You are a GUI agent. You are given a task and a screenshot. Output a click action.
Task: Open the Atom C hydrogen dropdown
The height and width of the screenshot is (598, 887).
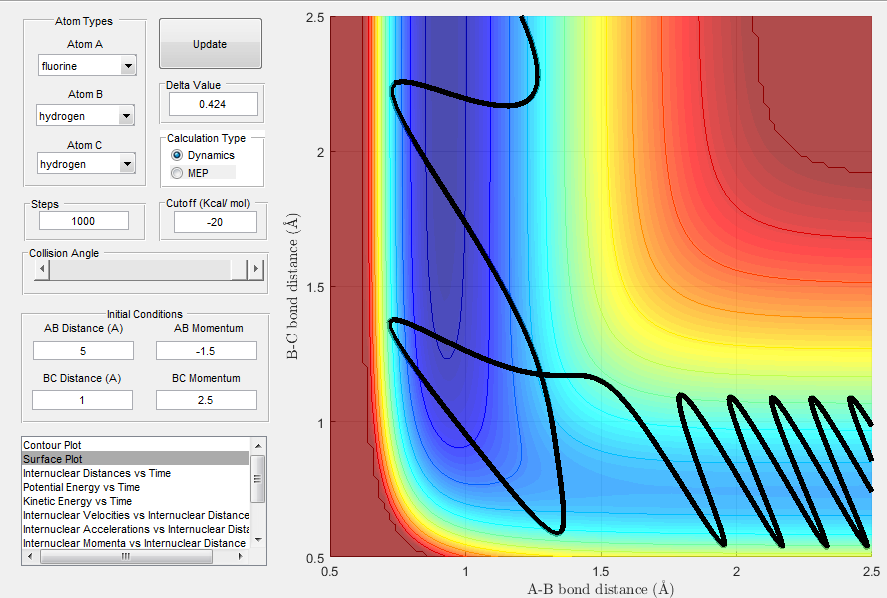coord(86,164)
